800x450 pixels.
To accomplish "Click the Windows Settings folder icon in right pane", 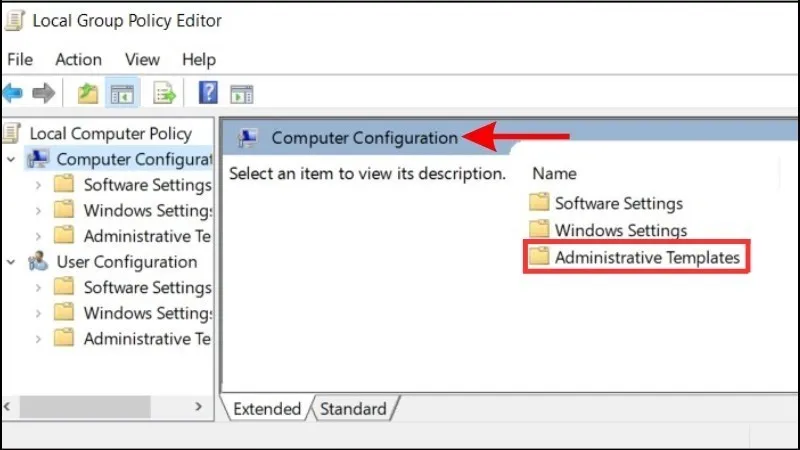I will point(539,229).
